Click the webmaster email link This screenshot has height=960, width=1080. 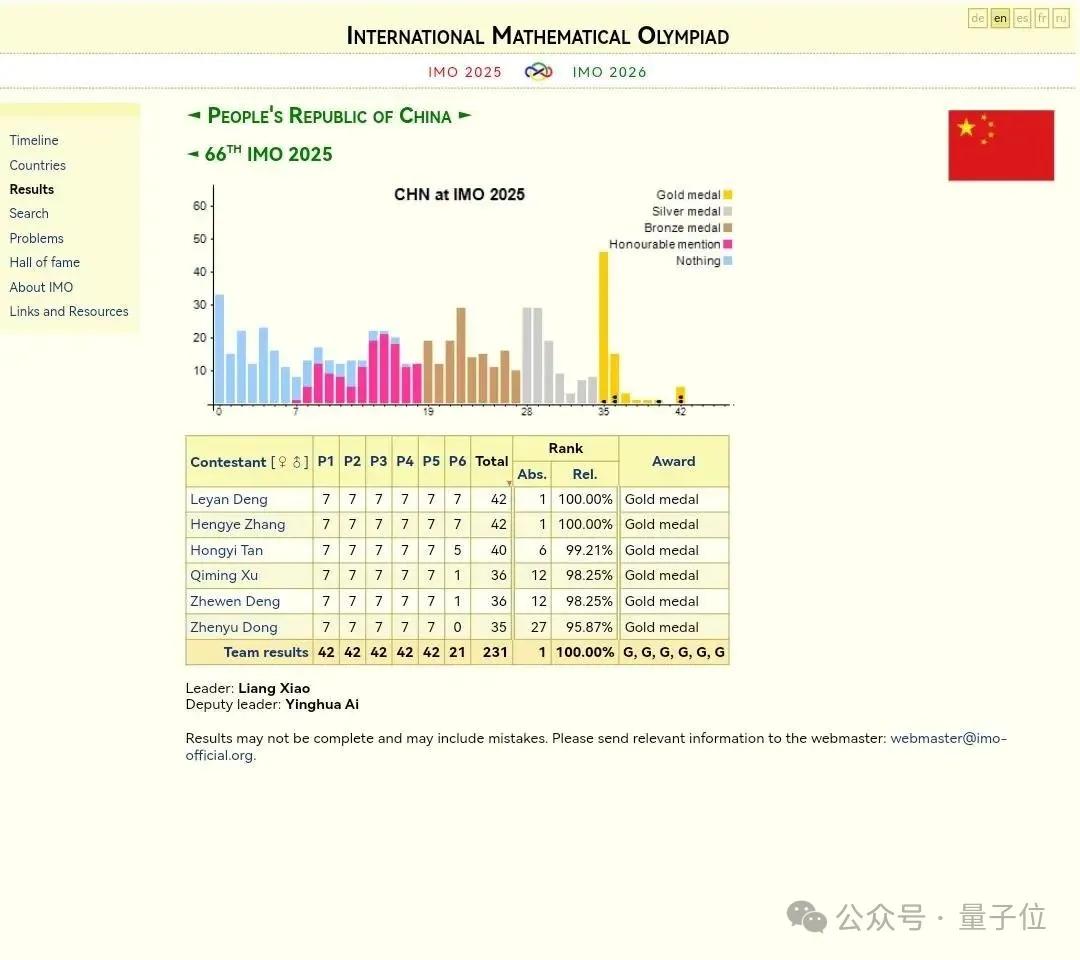[x=948, y=738]
